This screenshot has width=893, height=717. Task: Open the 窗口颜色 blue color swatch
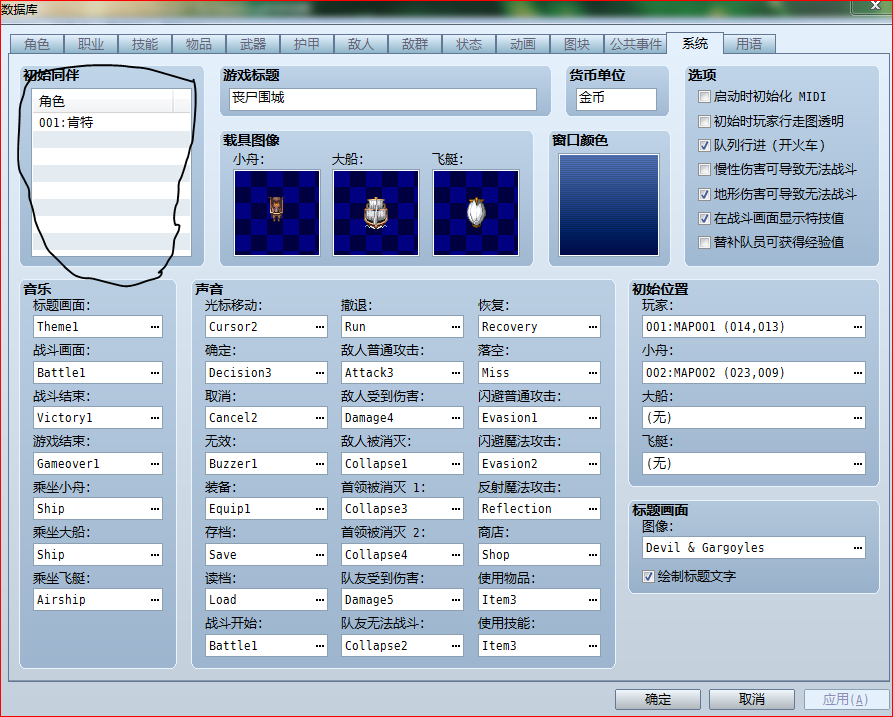point(609,204)
